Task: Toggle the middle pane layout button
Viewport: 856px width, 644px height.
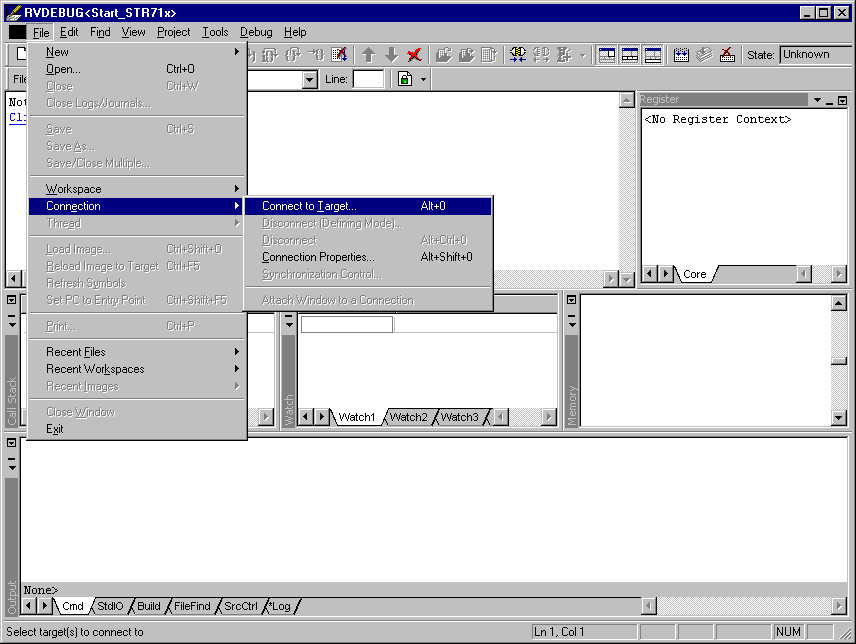Action: tap(629, 55)
